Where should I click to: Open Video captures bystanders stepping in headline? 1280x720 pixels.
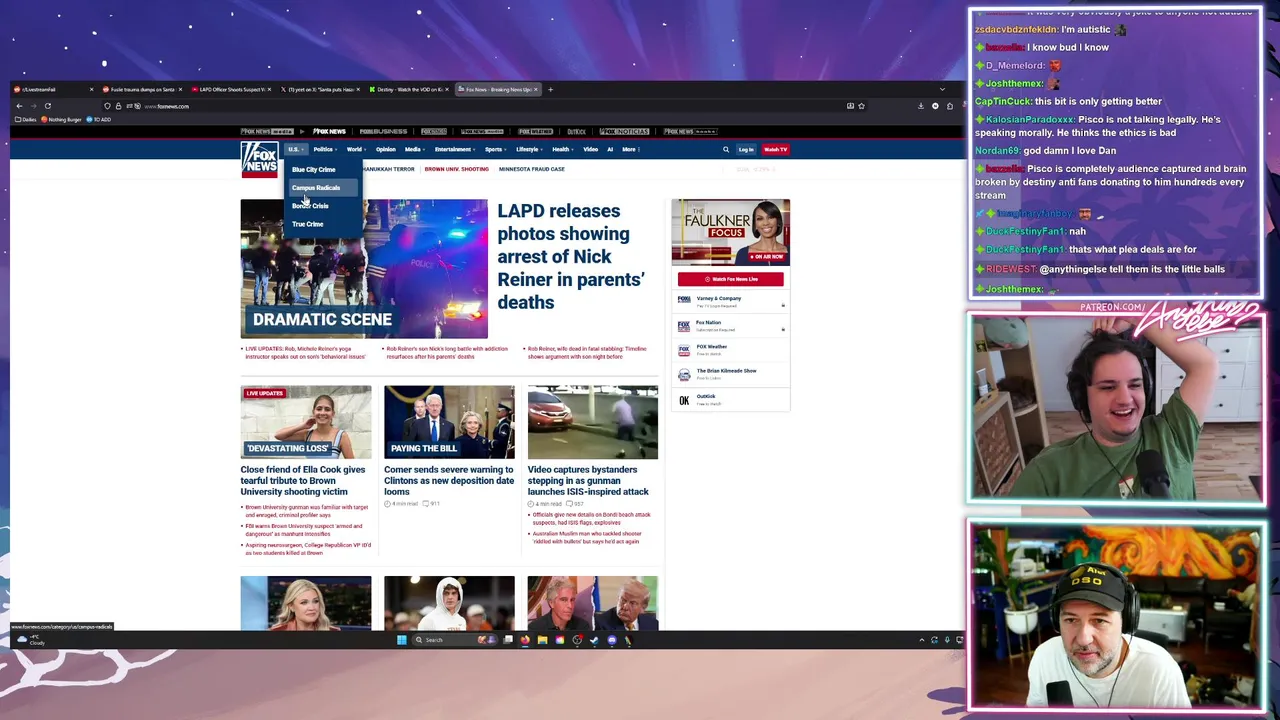click(588, 480)
